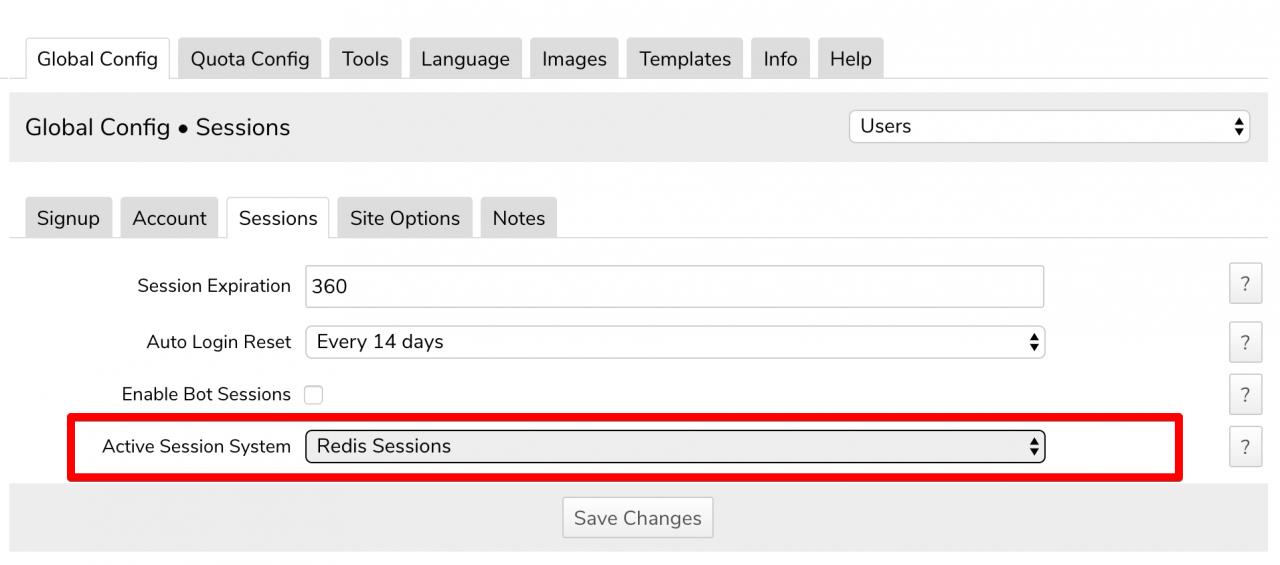The height and width of the screenshot is (565, 1280).
Task: Open the Help tab
Action: pyautogui.click(x=850, y=59)
